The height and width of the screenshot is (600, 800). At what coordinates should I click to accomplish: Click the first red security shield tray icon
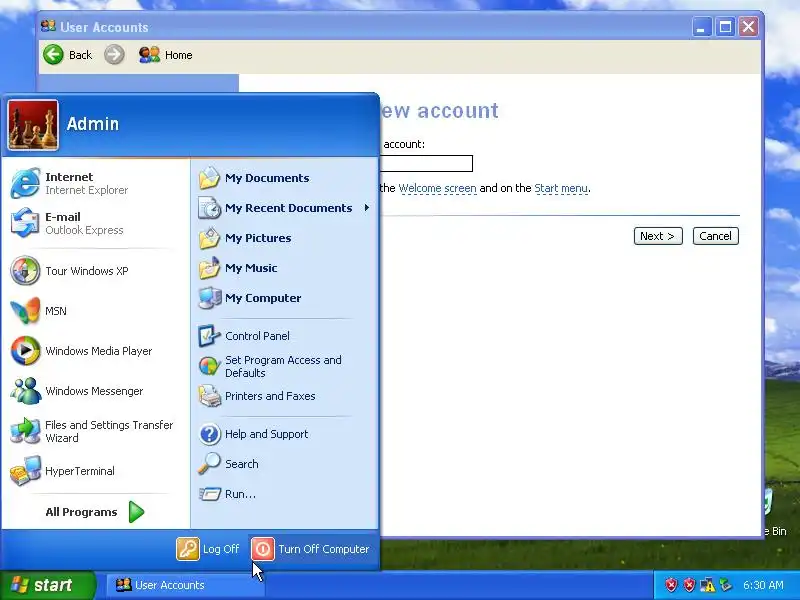point(671,585)
